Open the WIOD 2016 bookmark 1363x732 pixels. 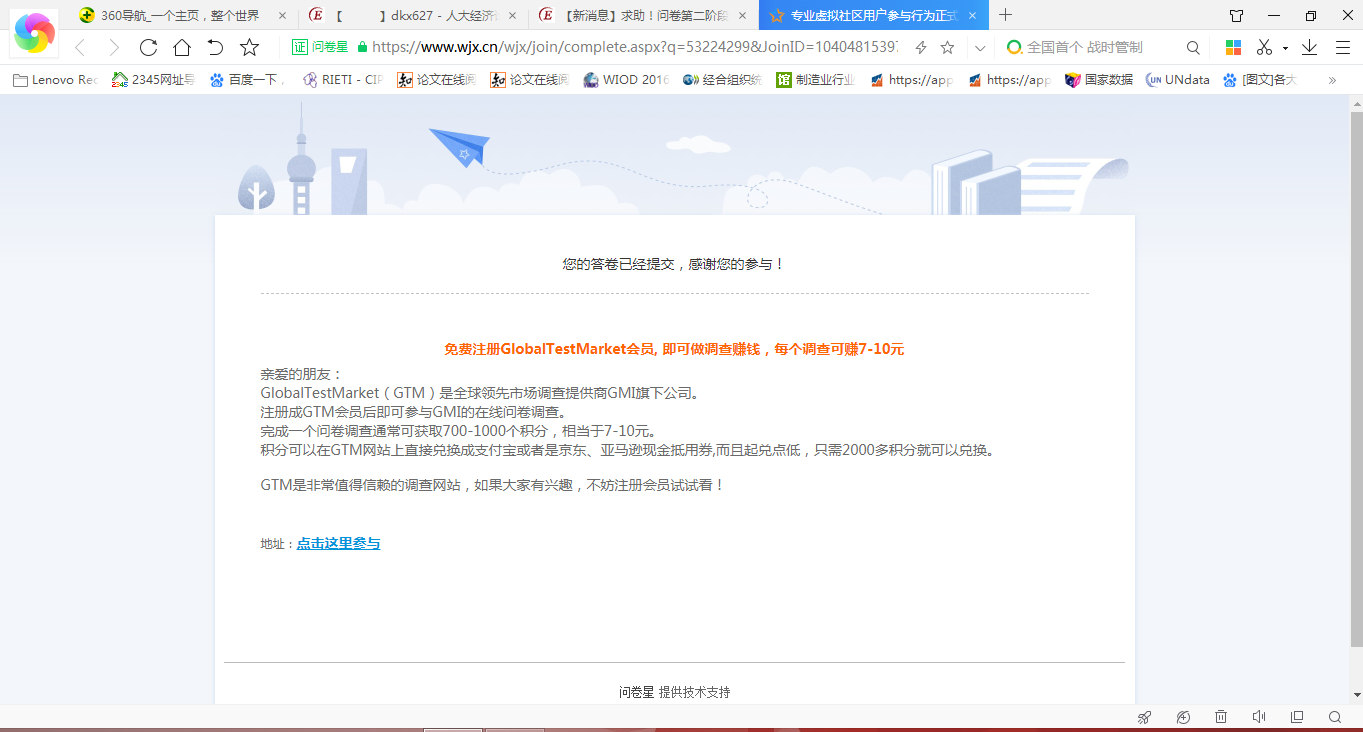click(x=626, y=80)
